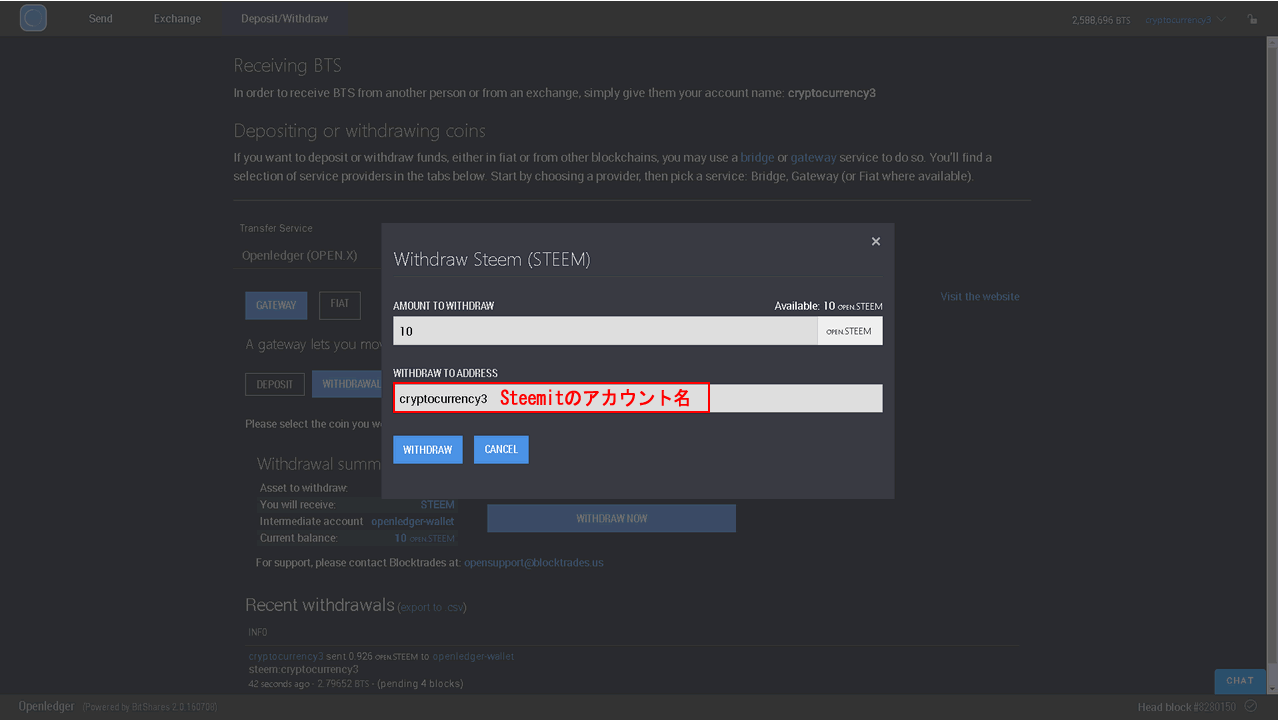Click the 'Recent withdrawals' heading
Screen dimensions: 1280x720
coord(320,605)
